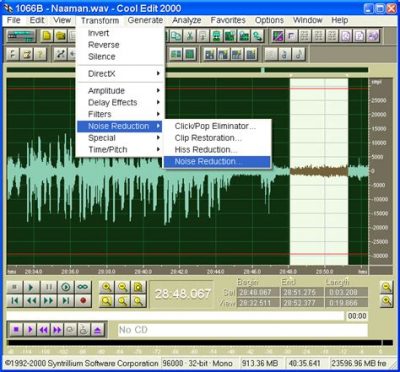Click the Copy icon beside the scissors
The width and height of the screenshot is (400, 372).
[176, 36]
